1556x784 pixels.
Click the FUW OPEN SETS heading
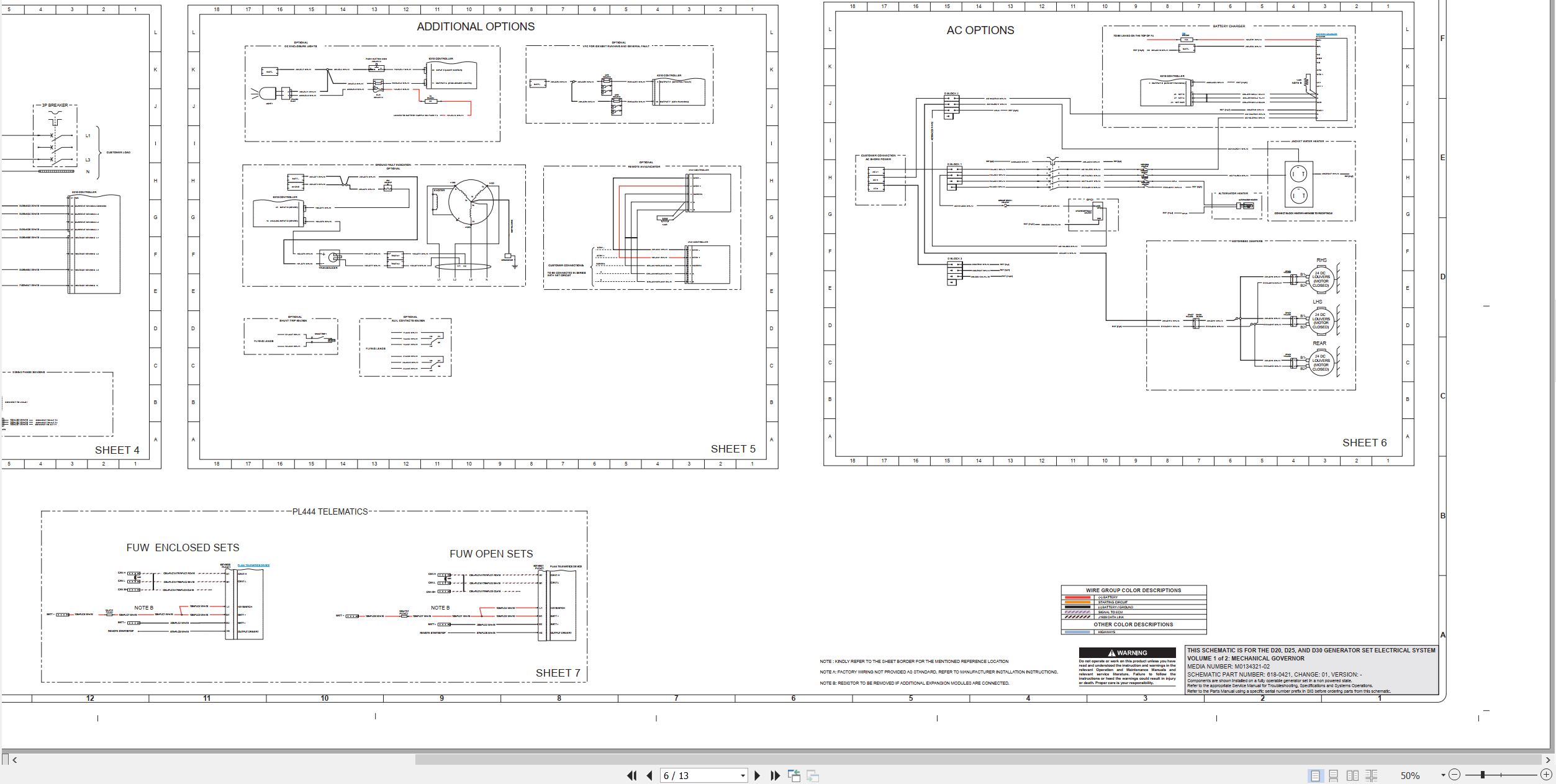click(491, 554)
